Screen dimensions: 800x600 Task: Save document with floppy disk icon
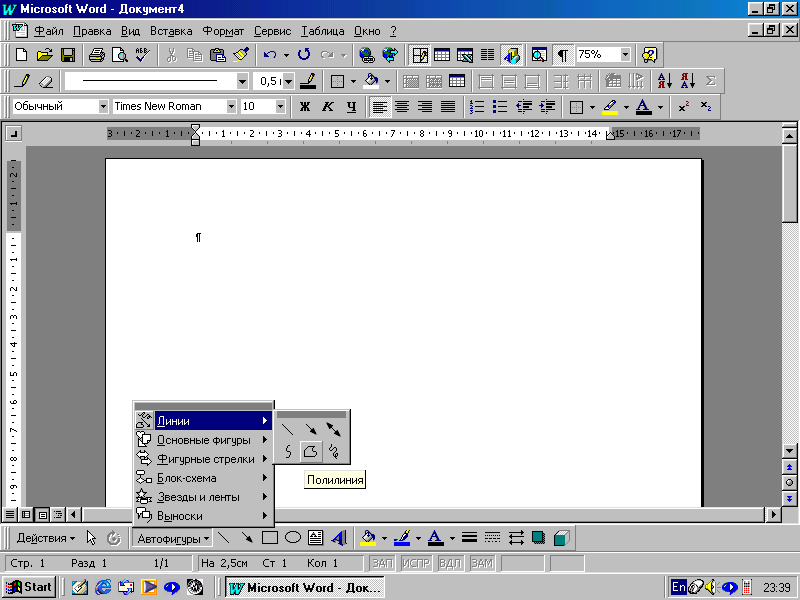(x=68, y=55)
